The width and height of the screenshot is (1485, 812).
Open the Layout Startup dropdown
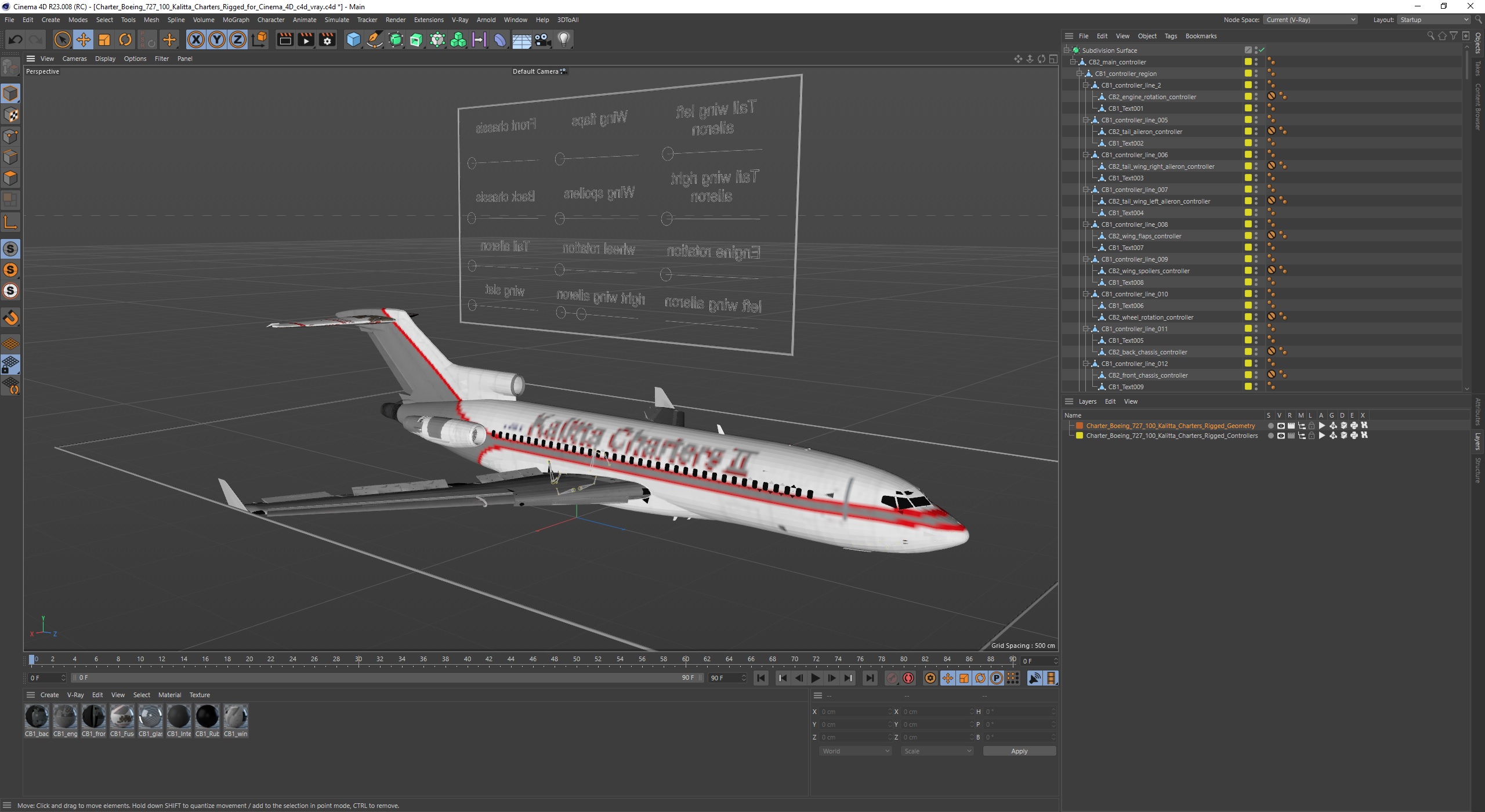[1433, 20]
